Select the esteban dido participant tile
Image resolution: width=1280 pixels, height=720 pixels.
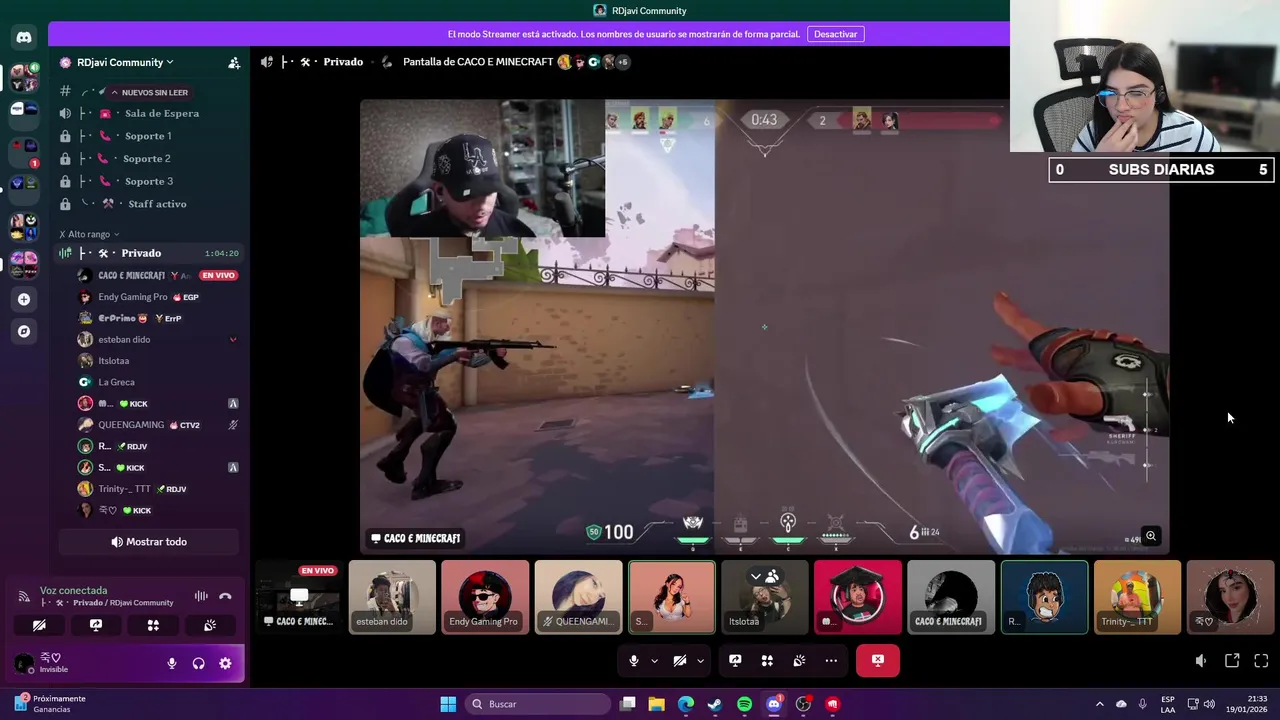point(392,597)
